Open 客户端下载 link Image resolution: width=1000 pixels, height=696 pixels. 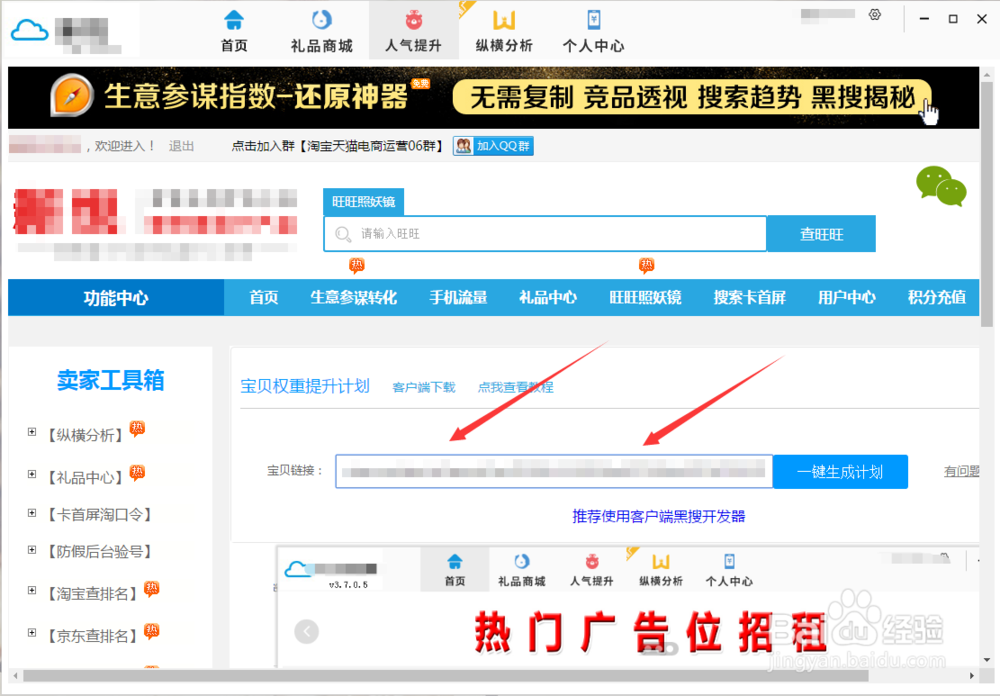pyautogui.click(x=424, y=387)
